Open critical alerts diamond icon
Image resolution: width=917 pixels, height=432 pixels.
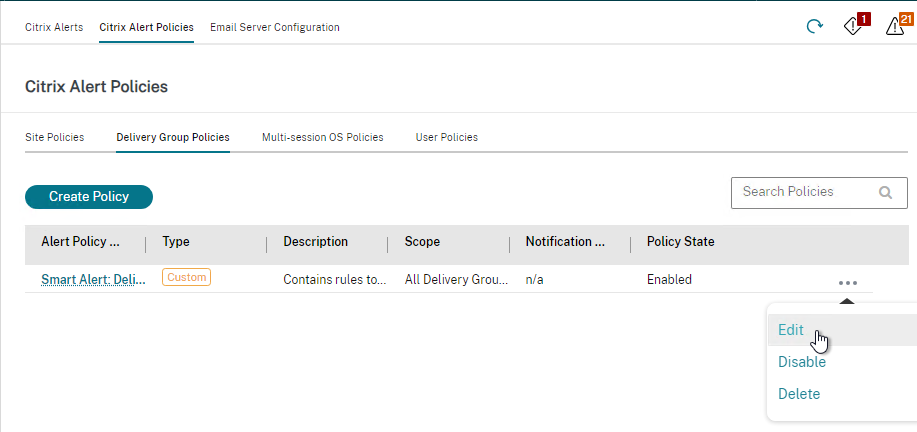[x=856, y=25]
